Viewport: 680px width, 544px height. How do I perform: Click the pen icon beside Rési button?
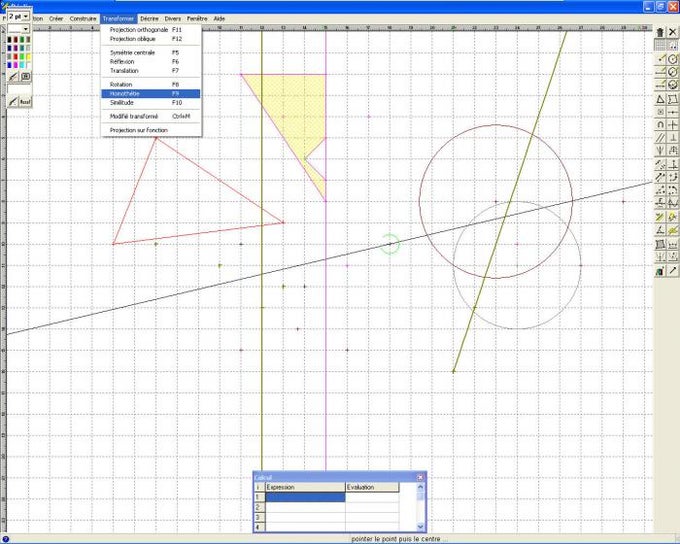[13, 102]
